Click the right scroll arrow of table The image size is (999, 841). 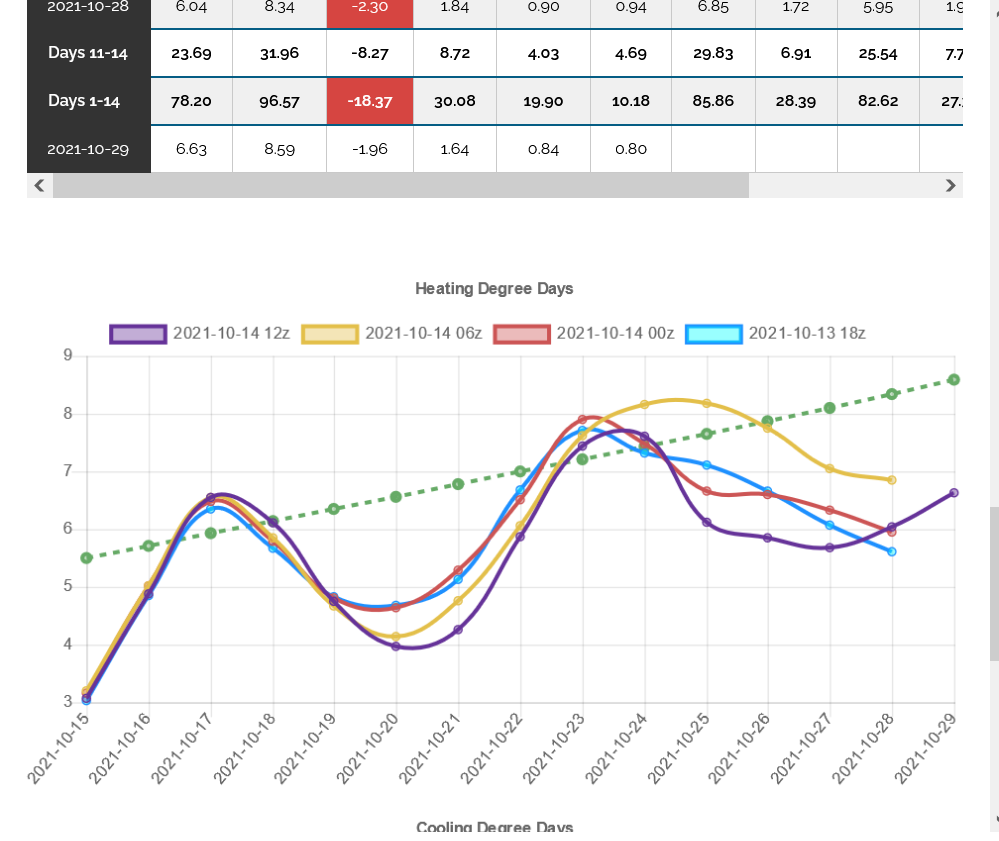coord(950,185)
